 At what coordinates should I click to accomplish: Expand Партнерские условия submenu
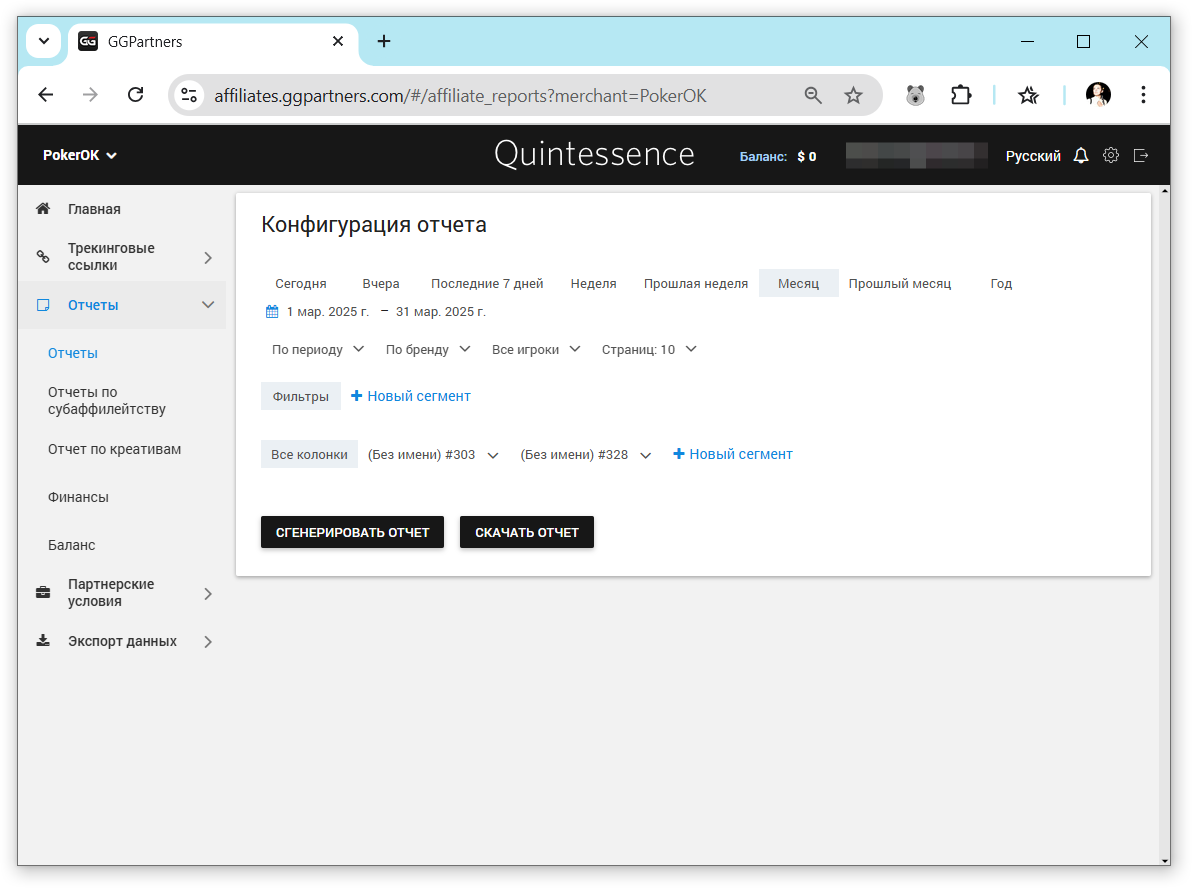[x=208, y=594]
